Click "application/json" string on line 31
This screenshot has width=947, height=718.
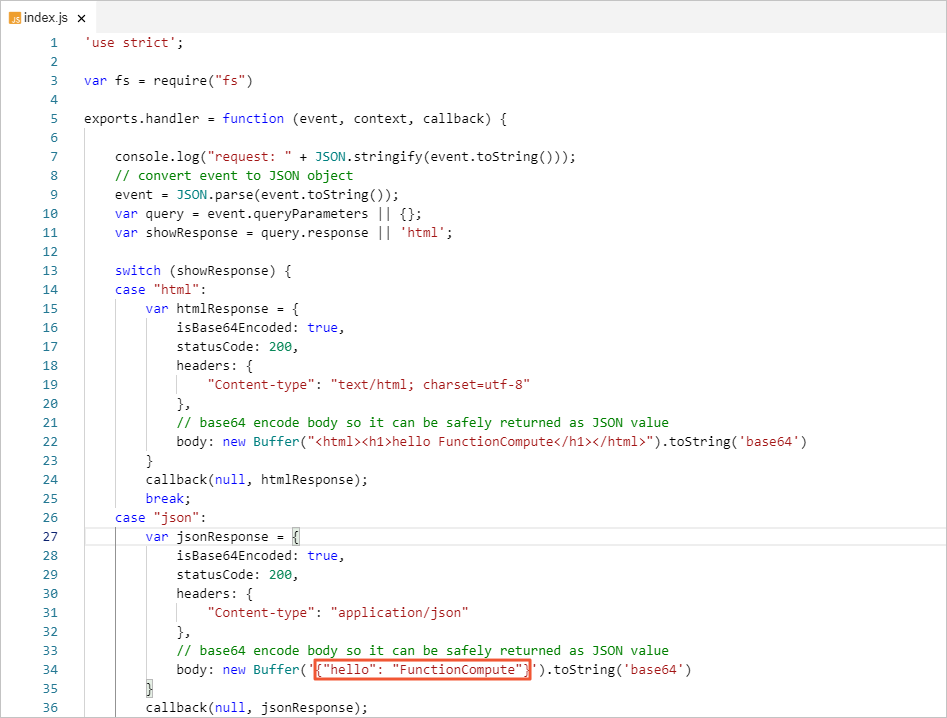[399, 613]
